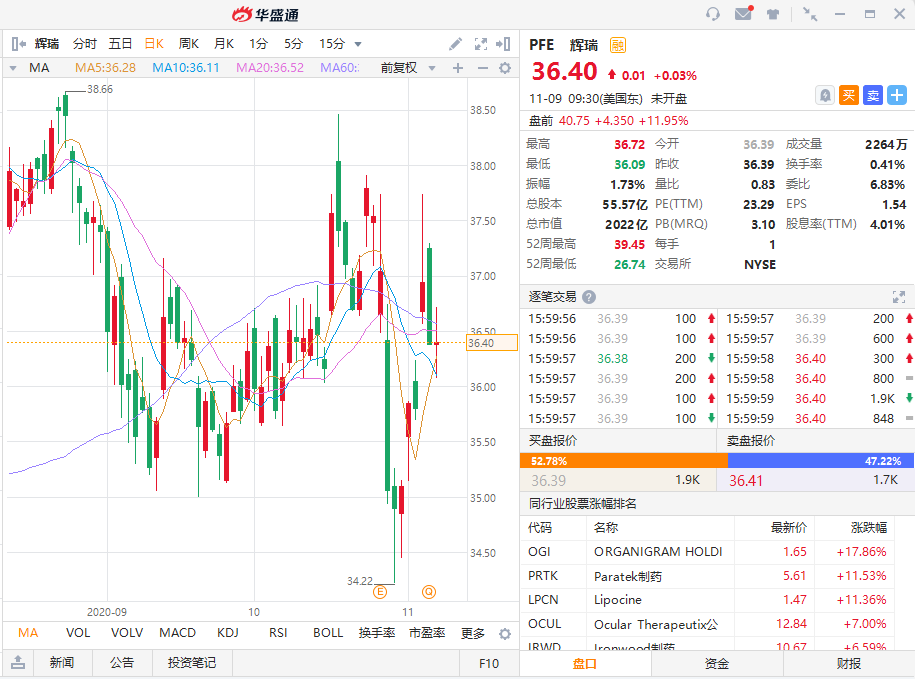
Task: Switch to the 盘口 tab
Action: pyautogui.click(x=585, y=664)
